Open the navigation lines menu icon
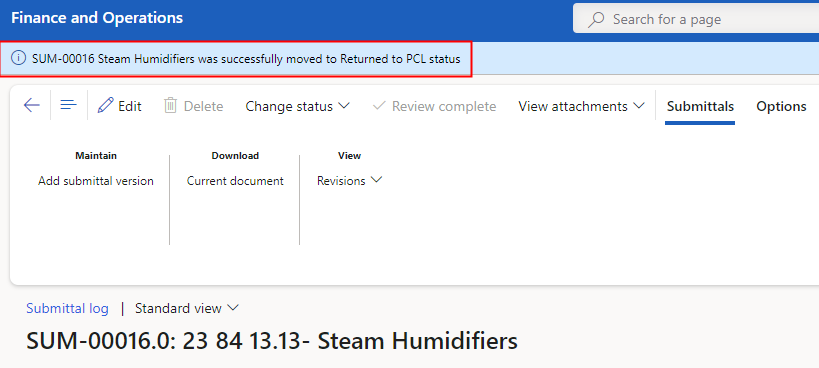The height and width of the screenshot is (368, 819). (68, 105)
